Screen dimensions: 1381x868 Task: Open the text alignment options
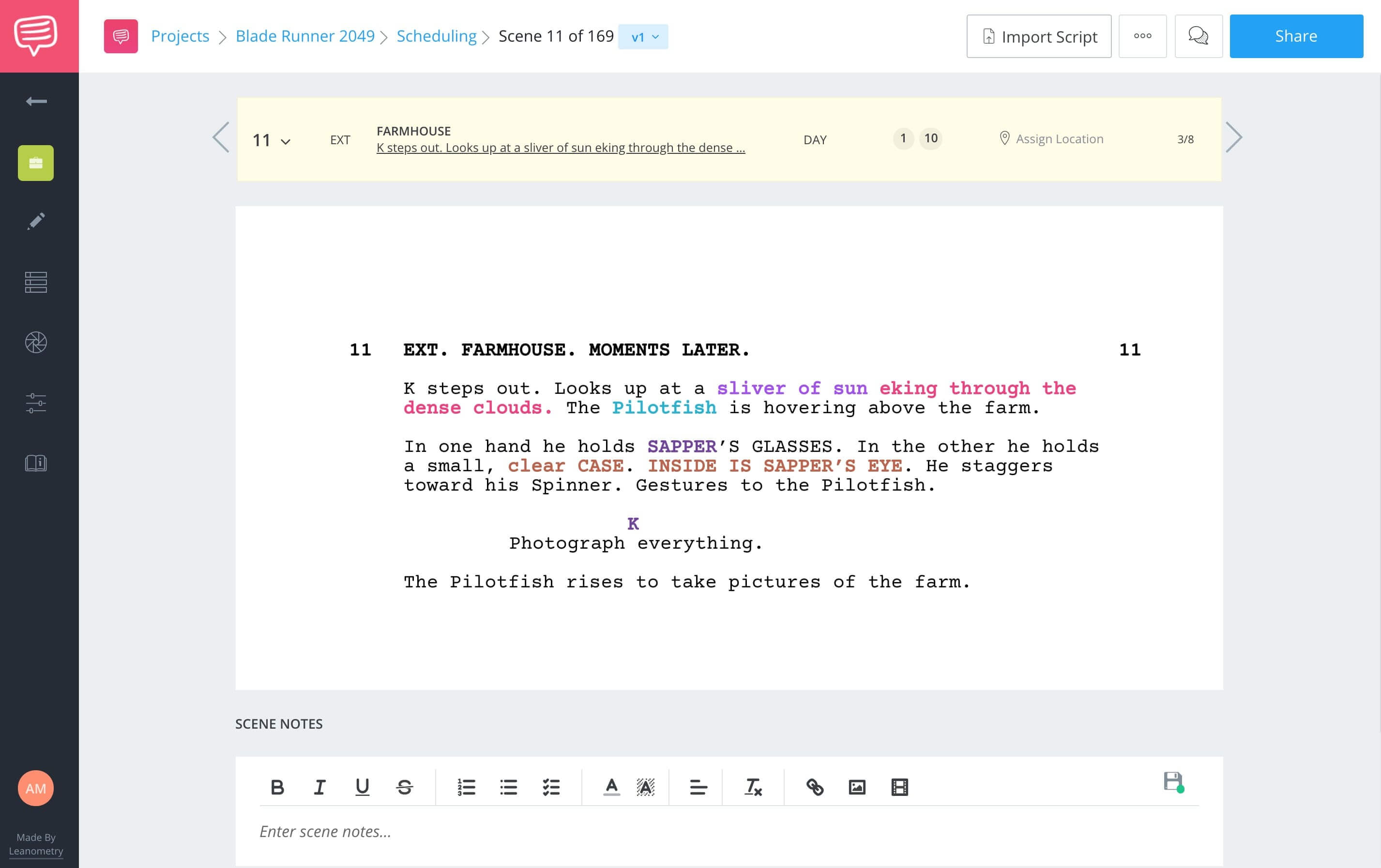click(698, 787)
